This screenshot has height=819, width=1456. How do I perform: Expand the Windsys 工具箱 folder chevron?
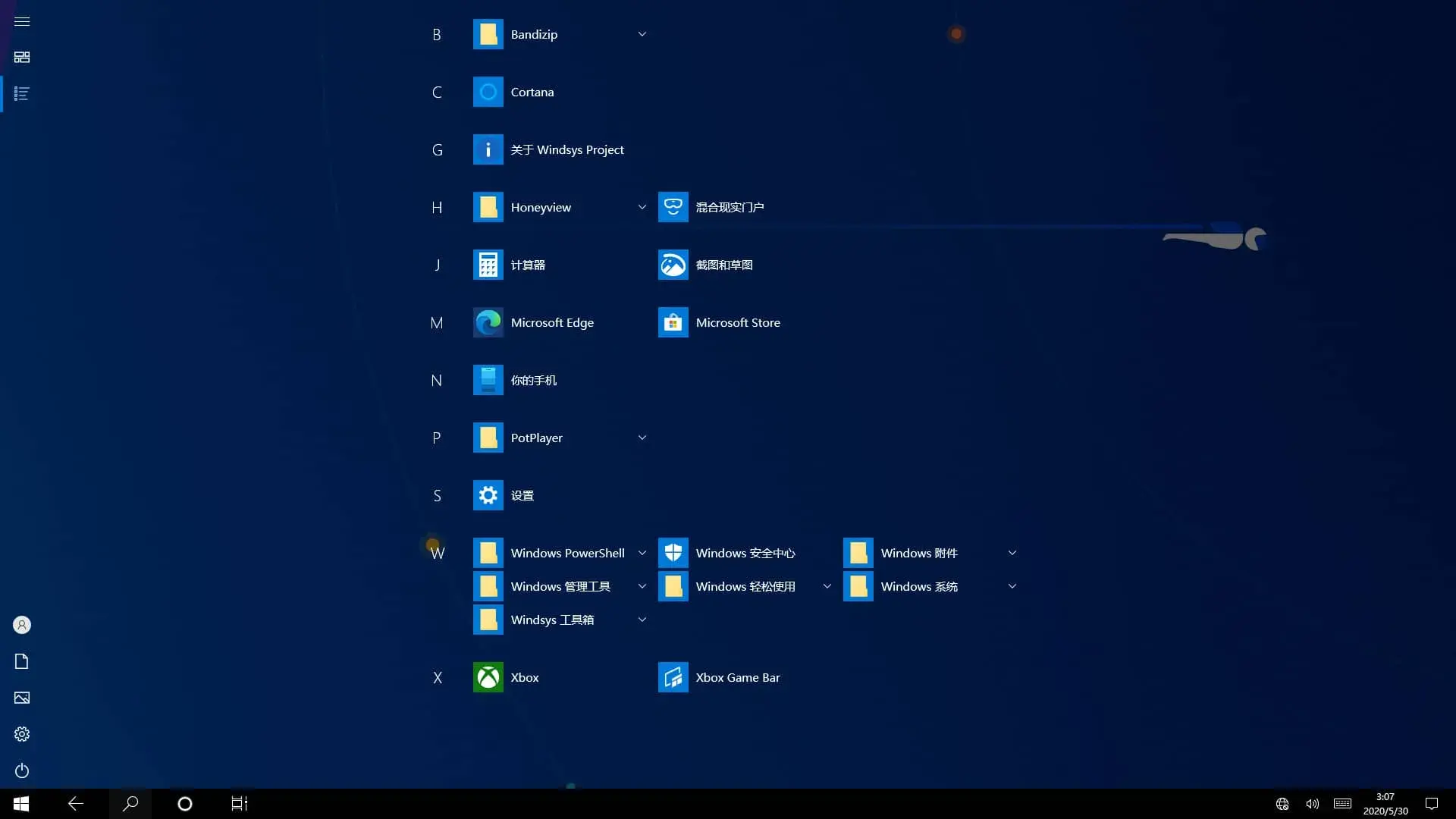click(642, 620)
